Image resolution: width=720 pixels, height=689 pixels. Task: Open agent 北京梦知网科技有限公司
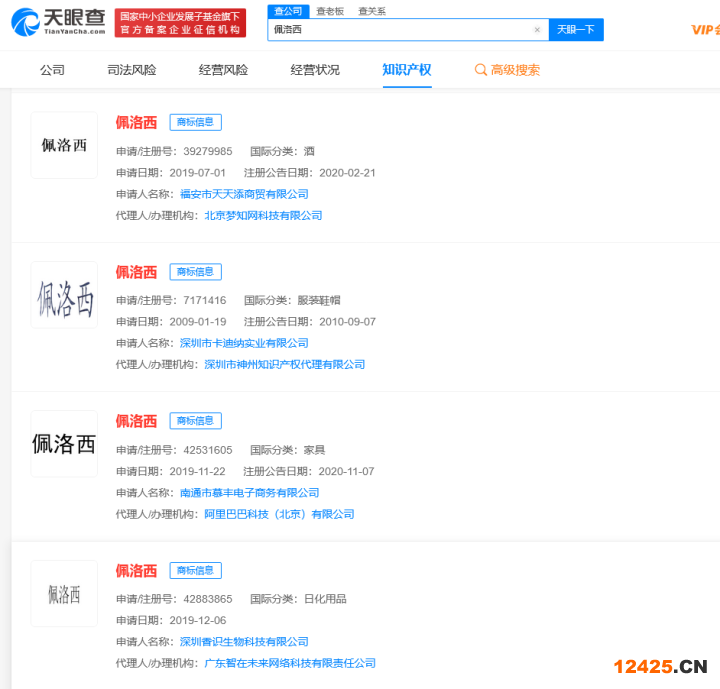click(x=263, y=215)
